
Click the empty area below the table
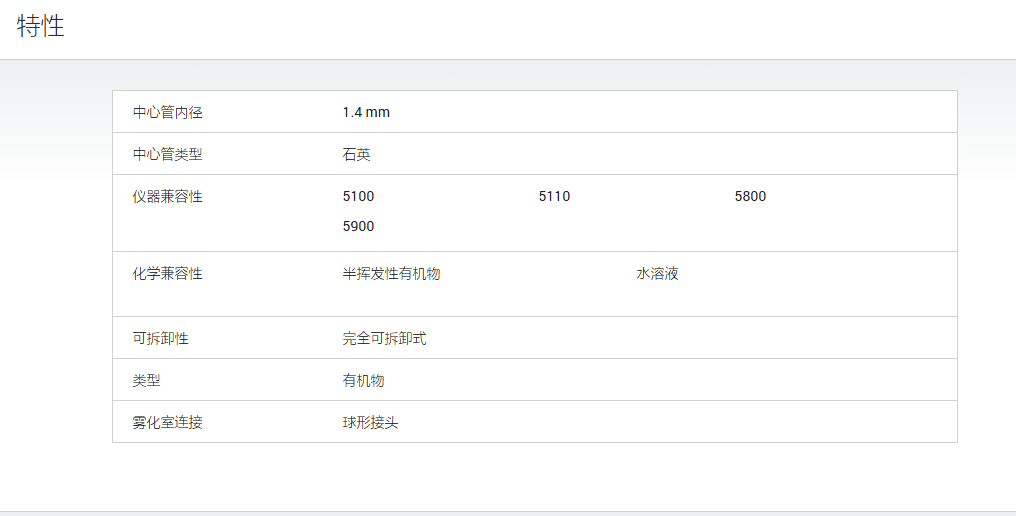click(508, 476)
